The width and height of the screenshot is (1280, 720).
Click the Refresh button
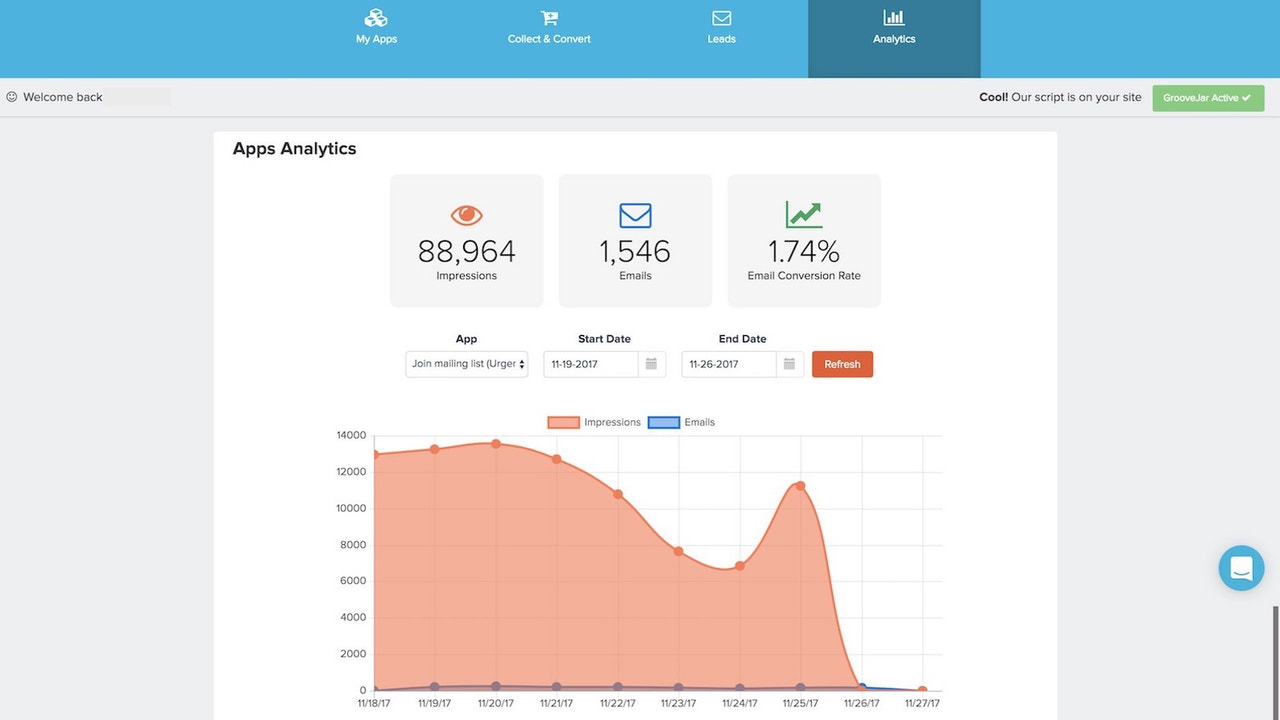842,364
